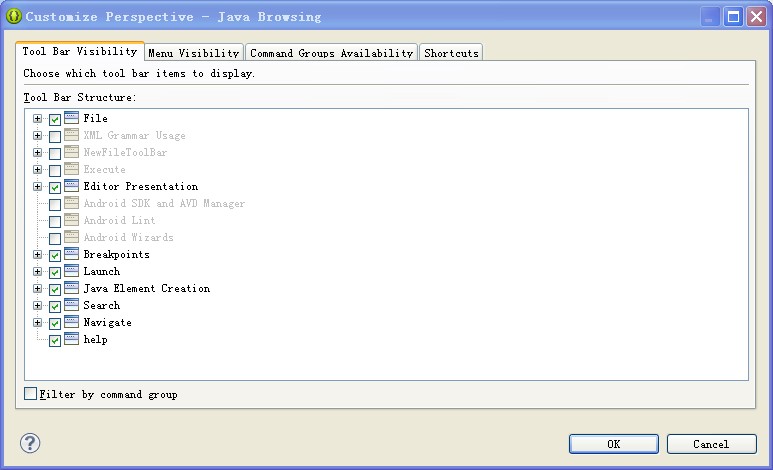The height and width of the screenshot is (470, 773).
Task: Click the Breakpoints toolbar icon
Action: 71,254
